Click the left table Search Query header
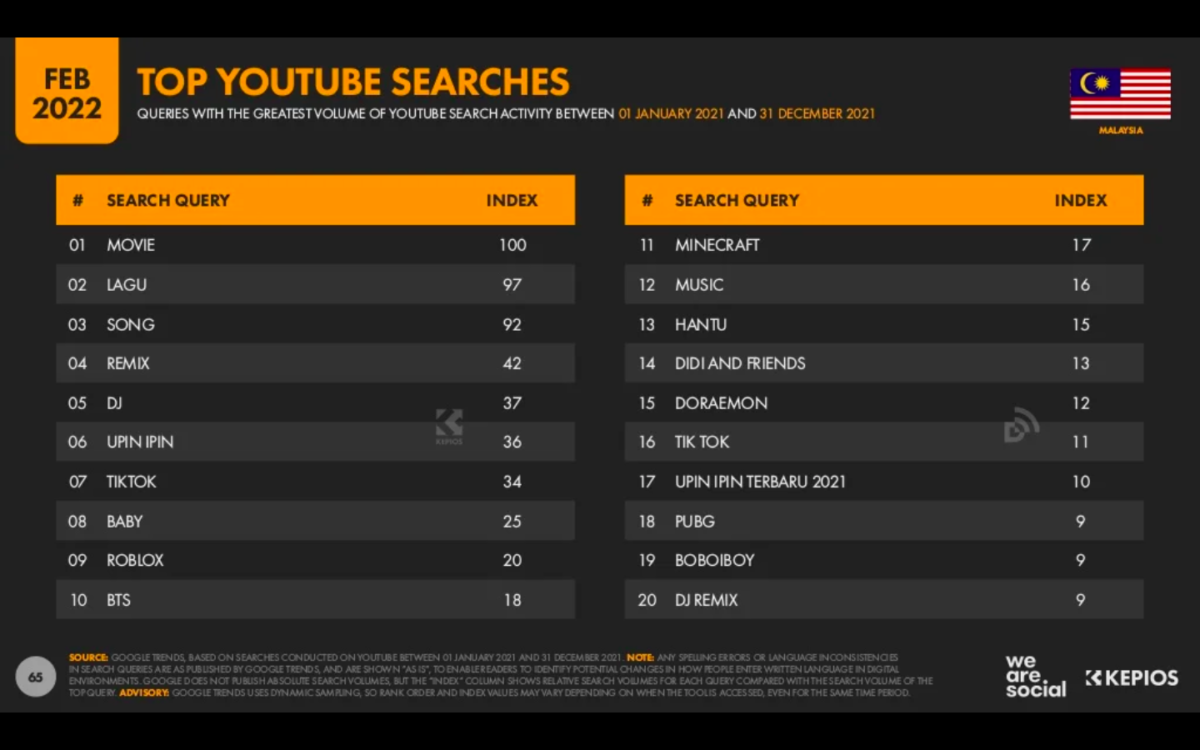This screenshot has width=1200, height=750. coord(168,200)
